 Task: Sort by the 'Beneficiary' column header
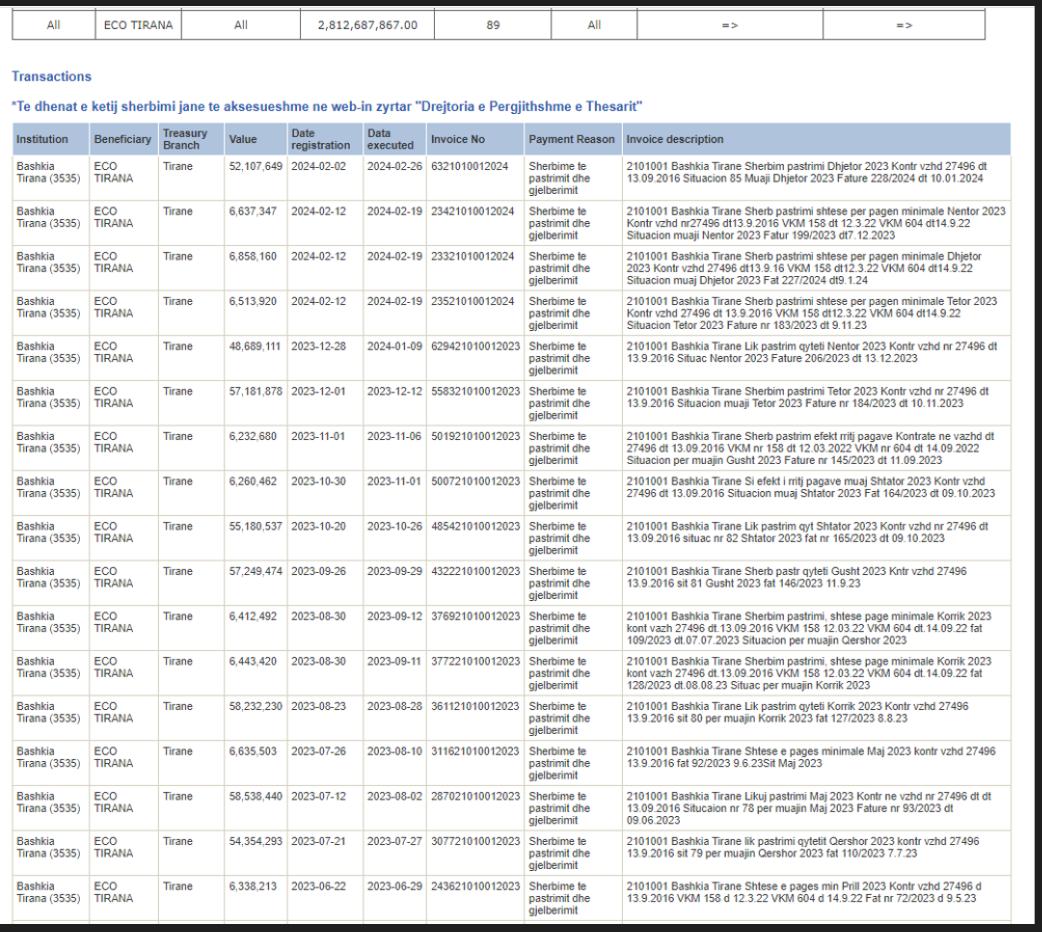click(121, 139)
